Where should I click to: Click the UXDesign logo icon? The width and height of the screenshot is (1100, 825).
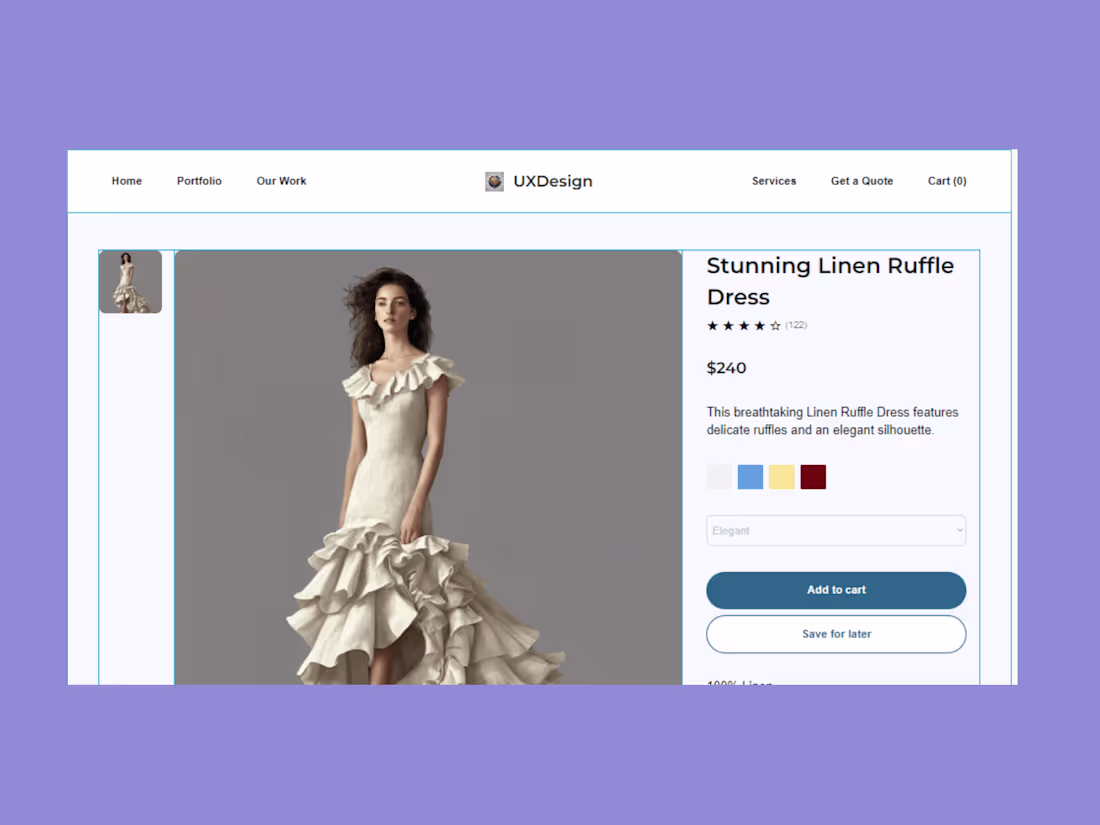tap(493, 181)
